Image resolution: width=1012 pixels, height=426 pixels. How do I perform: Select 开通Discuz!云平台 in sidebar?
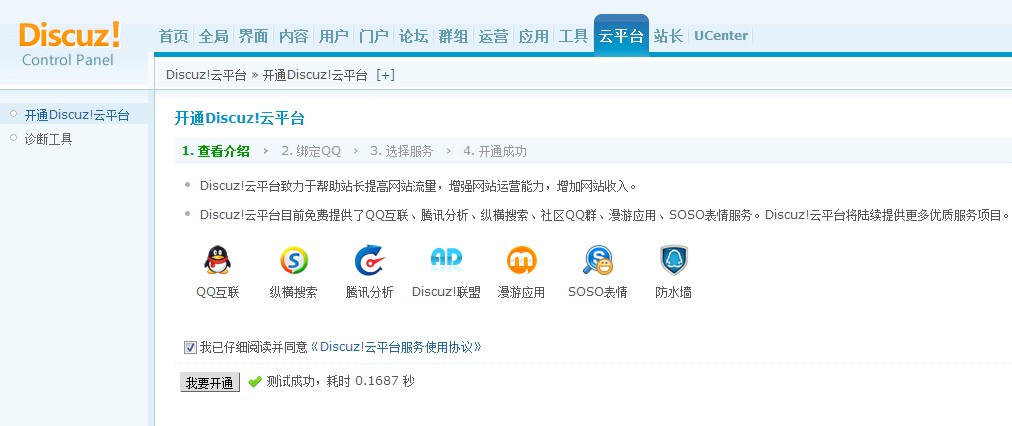pos(77,116)
